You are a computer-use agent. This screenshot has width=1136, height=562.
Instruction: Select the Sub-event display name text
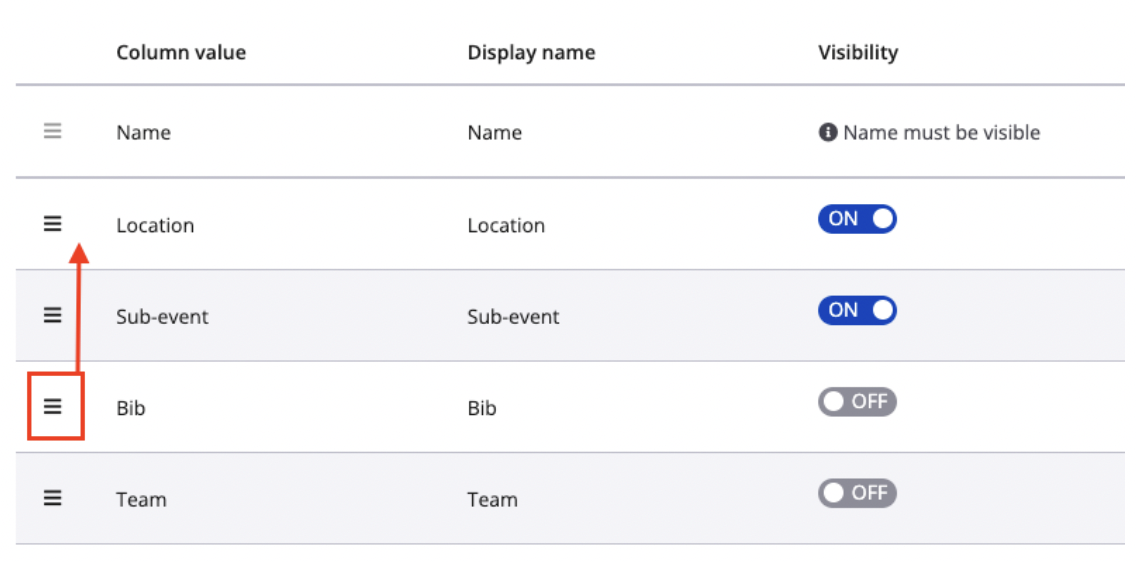pyautogui.click(x=513, y=317)
